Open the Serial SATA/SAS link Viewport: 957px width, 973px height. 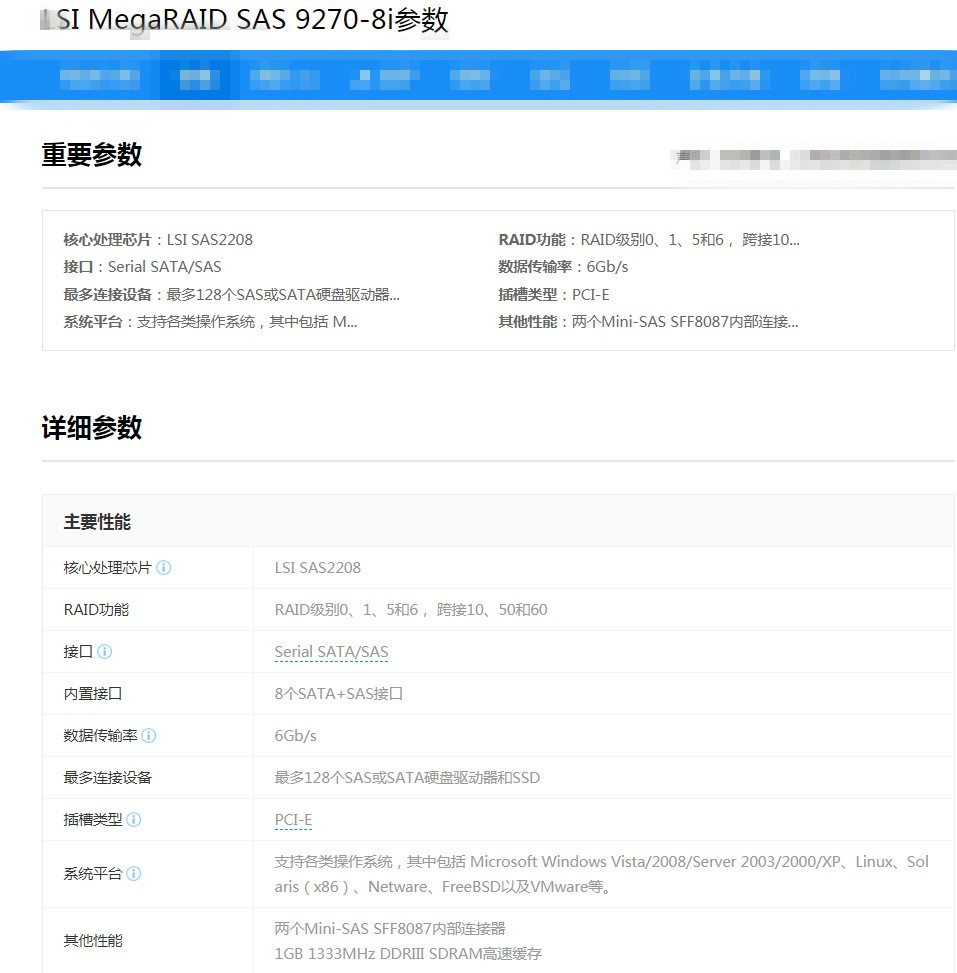331,652
